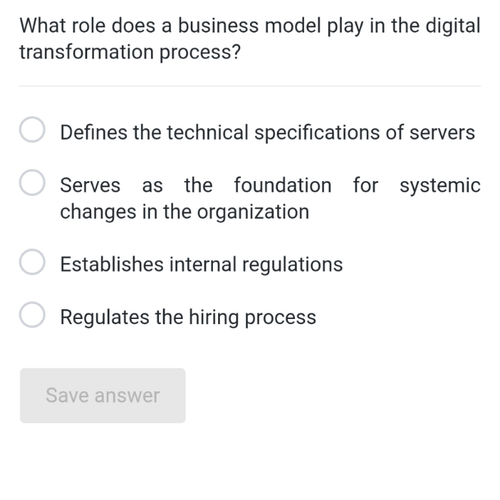Select the 'Establishes internal regulations' radio button
This screenshot has width=500, height=500.
pyautogui.click(x=32, y=262)
